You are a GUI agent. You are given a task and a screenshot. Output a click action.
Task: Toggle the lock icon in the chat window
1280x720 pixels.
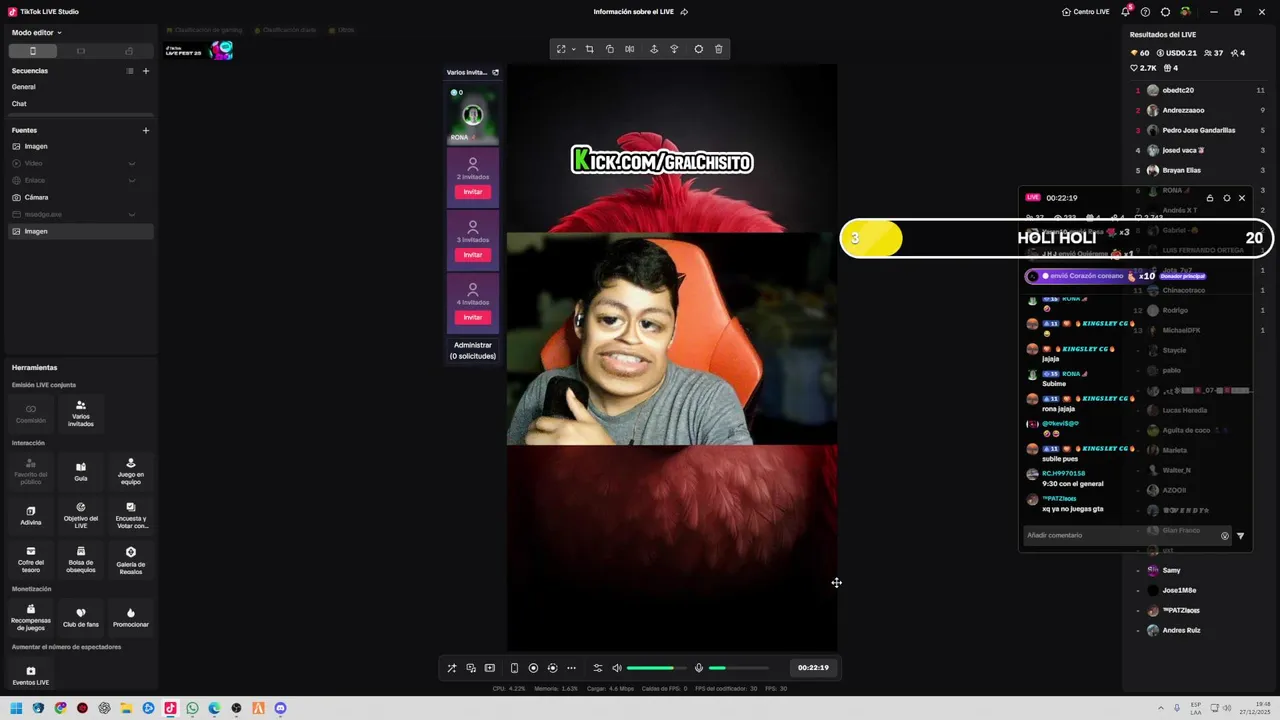1210,198
